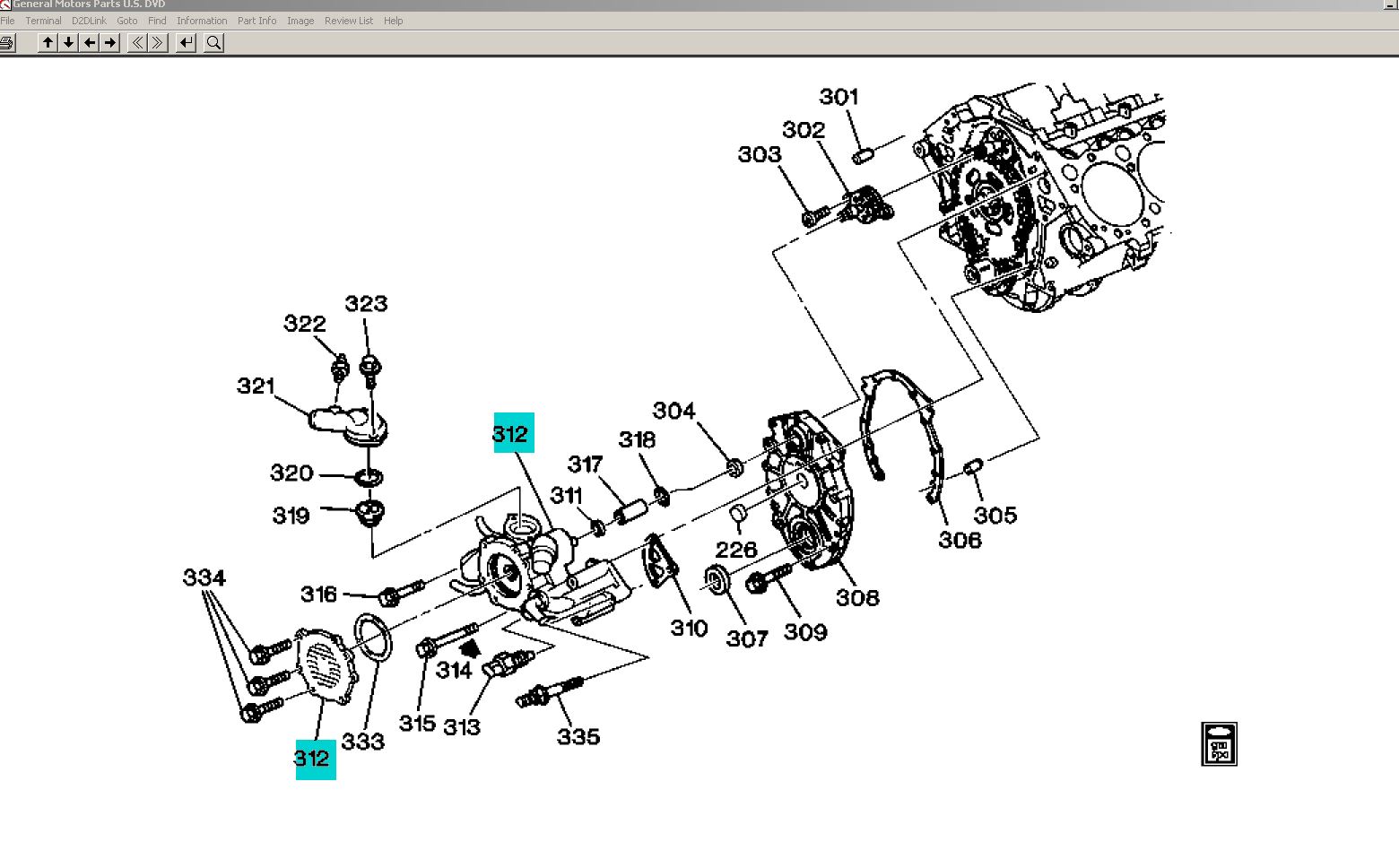1399x868 pixels.
Task: Click the right arrow toolbar button
Action: [x=110, y=42]
